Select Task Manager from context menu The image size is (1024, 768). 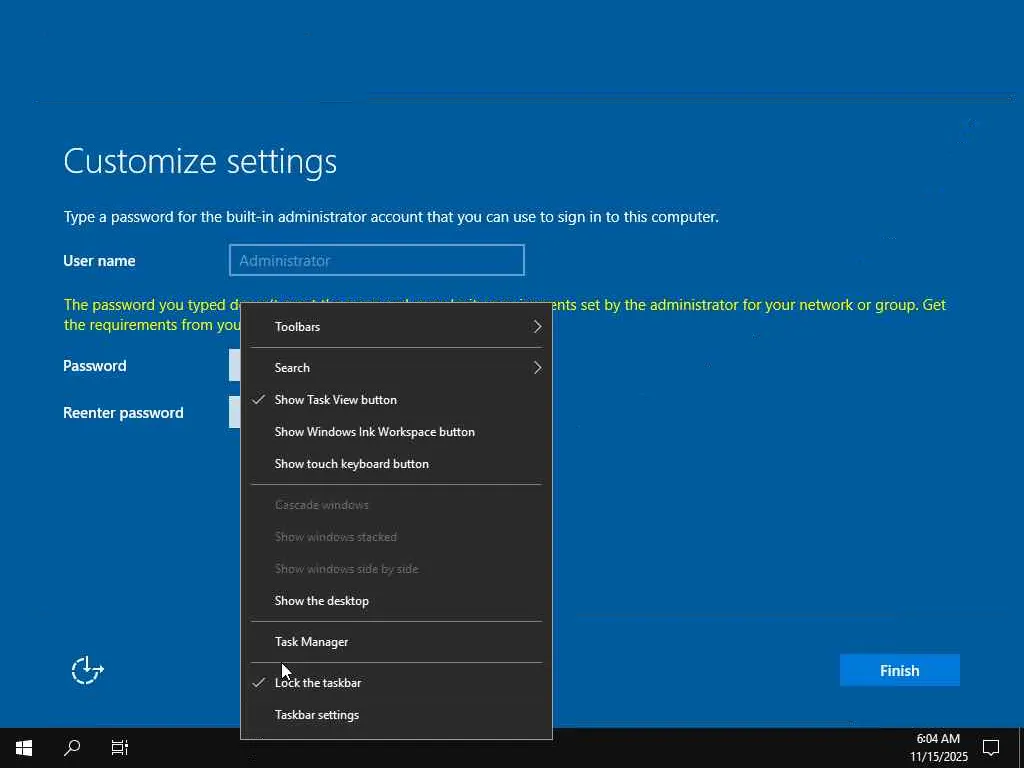[312, 642]
